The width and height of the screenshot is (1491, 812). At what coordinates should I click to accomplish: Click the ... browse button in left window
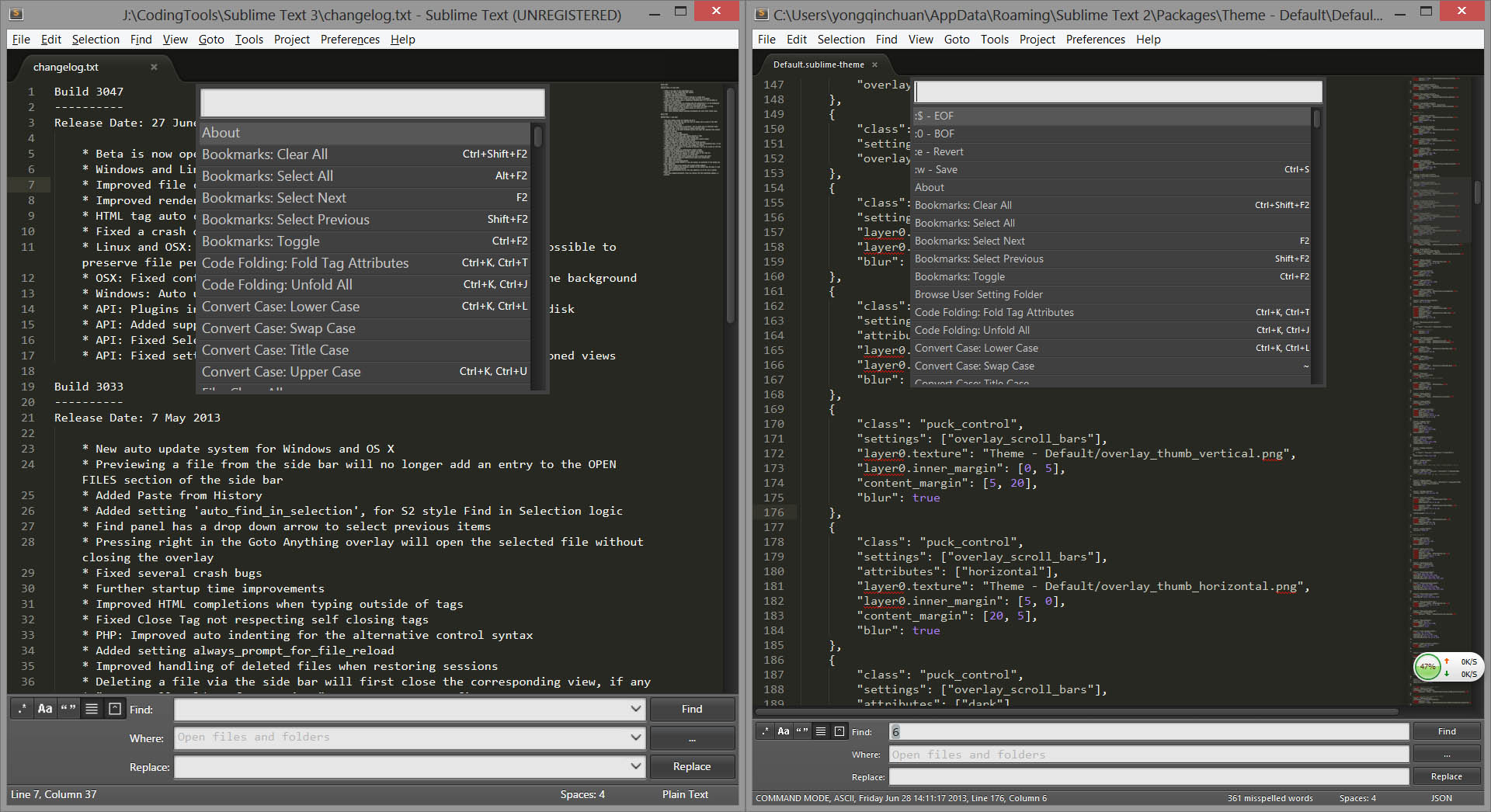click(692, 737)
